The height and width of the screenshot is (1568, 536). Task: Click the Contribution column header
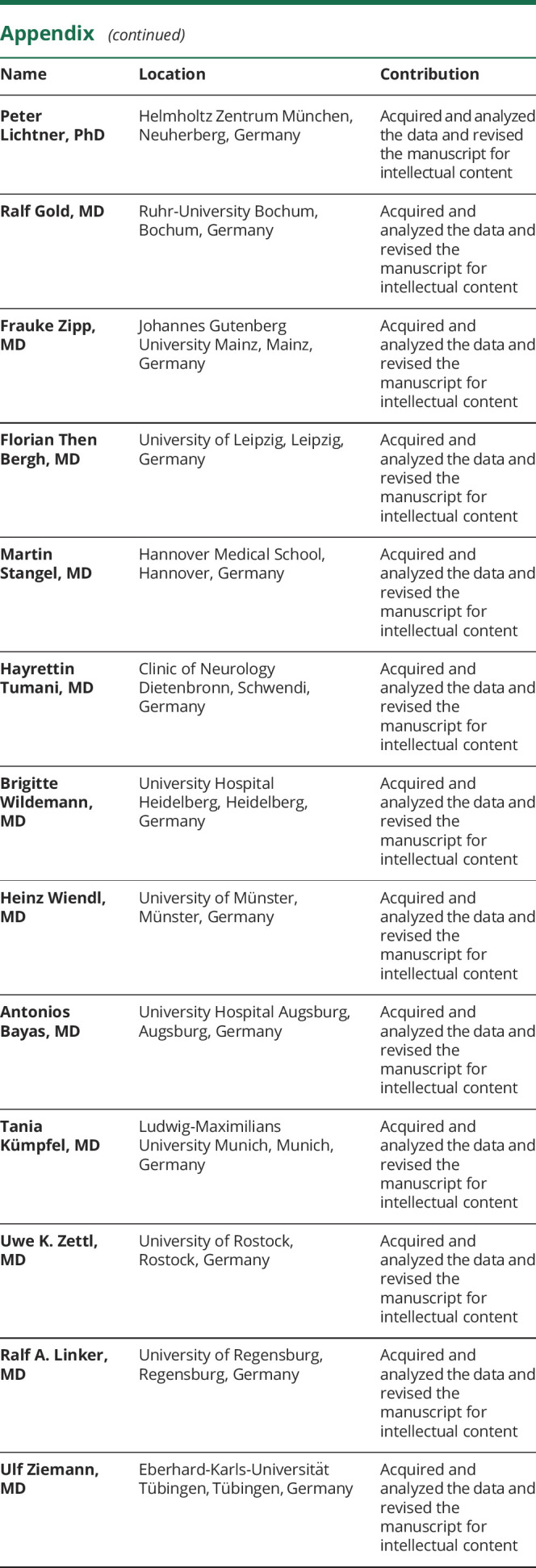[x=429, y=74]
